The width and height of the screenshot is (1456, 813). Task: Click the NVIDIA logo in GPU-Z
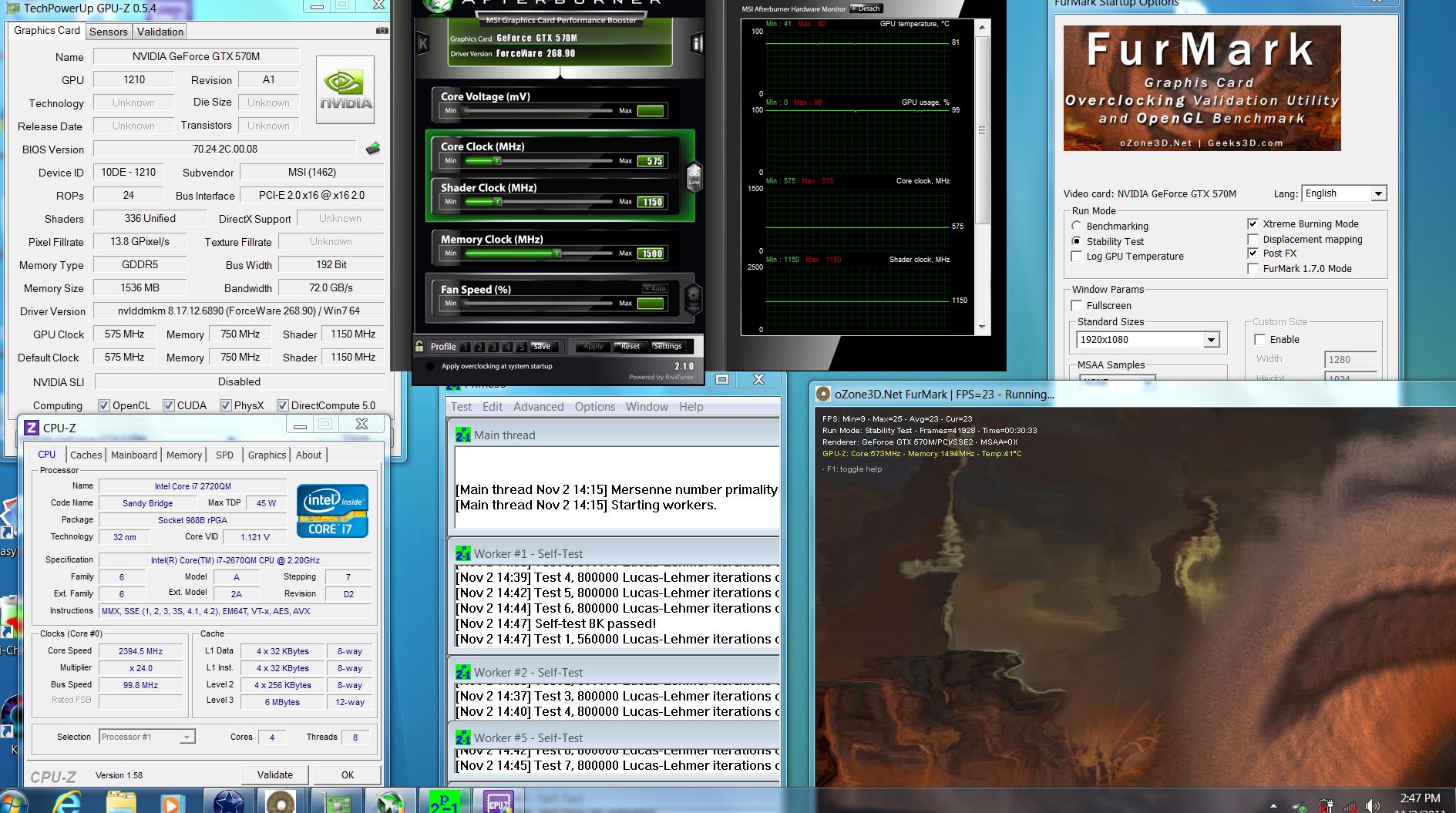[345, 89]
